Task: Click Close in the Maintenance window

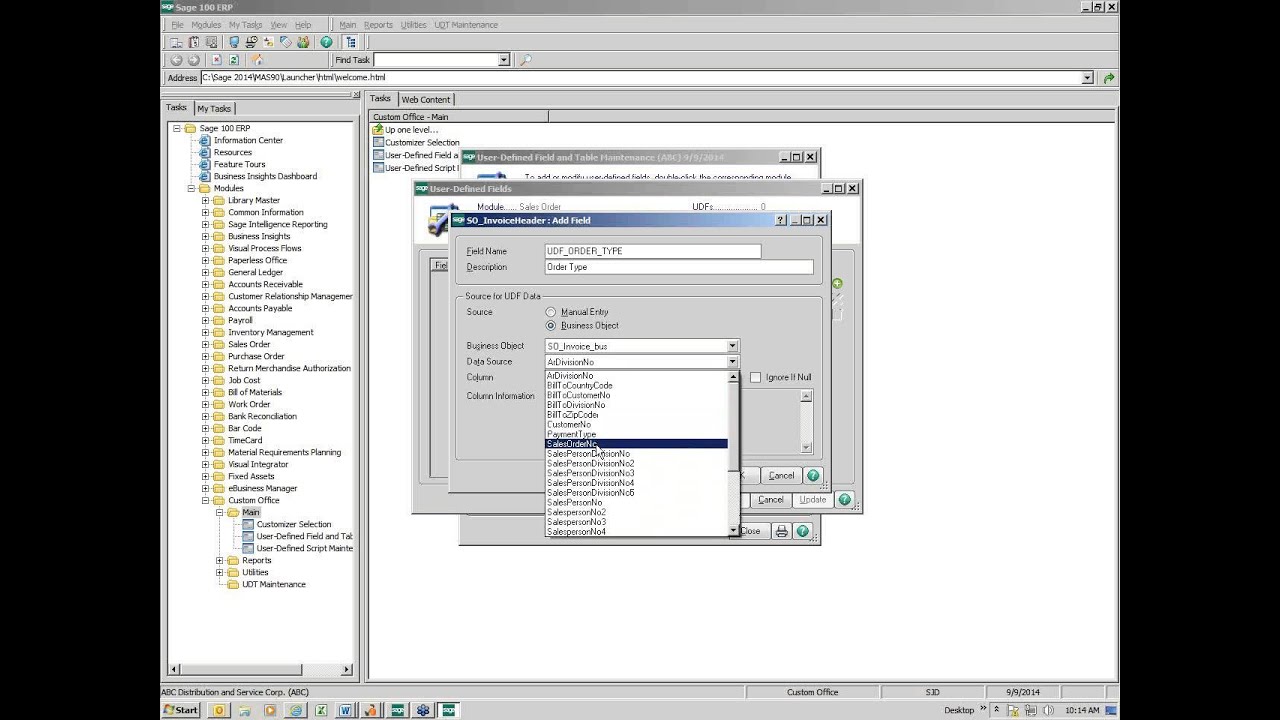Action: click(750, 531)
